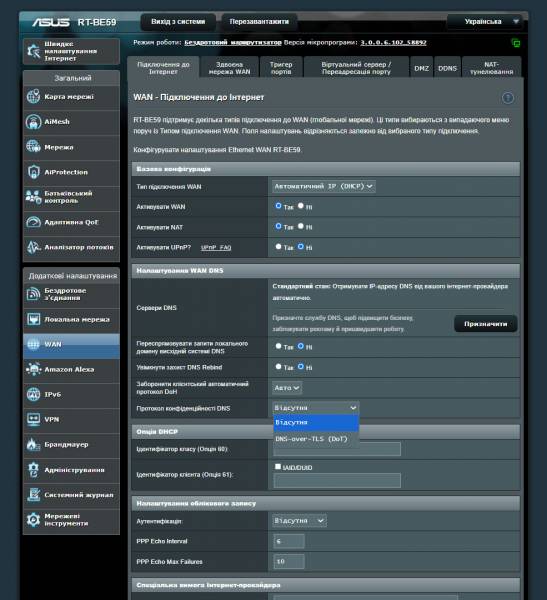Set Активувати UPnP to Так
The width and height of the screenshot is (547, 600).
click(278, 247)
